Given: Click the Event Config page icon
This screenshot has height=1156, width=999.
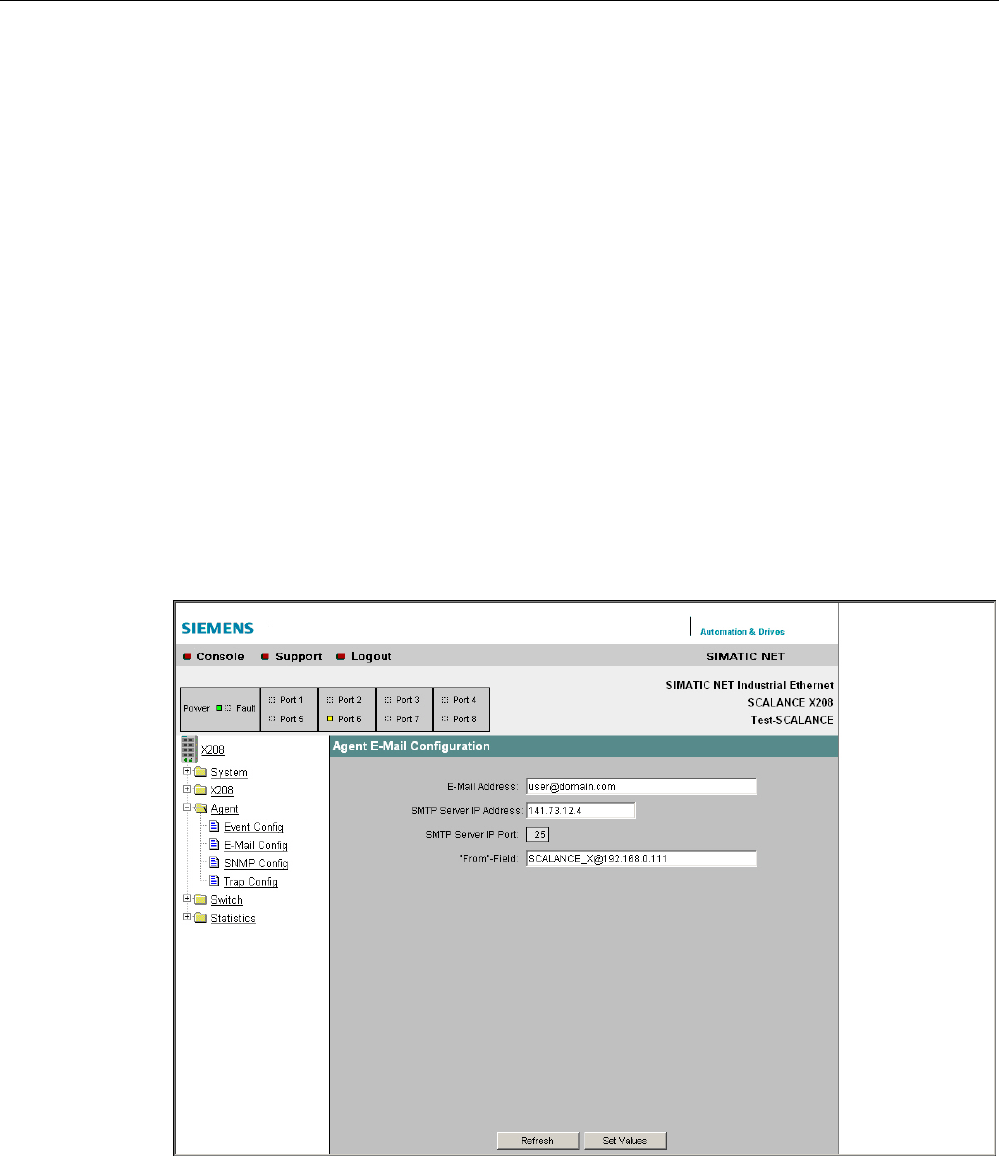Looking at the screenshot, I should point(215,826).
